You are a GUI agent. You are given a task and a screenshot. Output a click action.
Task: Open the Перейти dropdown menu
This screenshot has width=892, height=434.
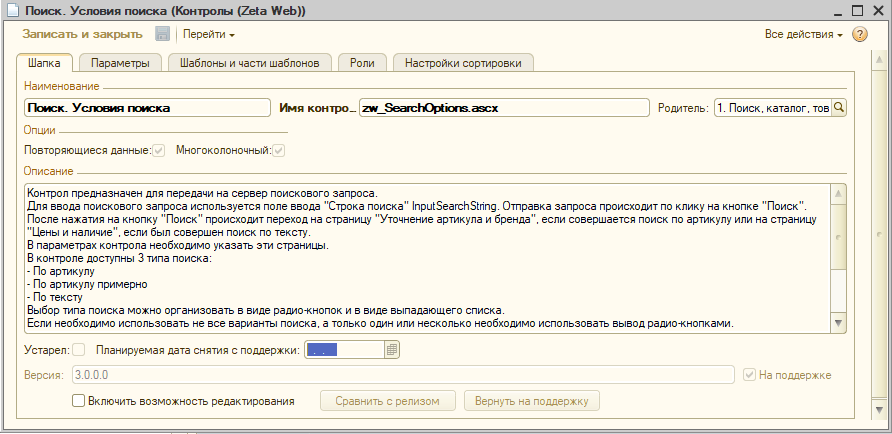(x=208, y=34)
